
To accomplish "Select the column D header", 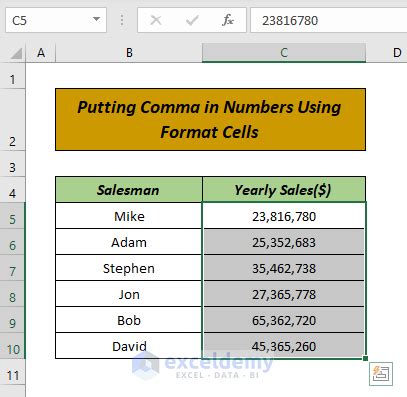I will pos(387,53).
